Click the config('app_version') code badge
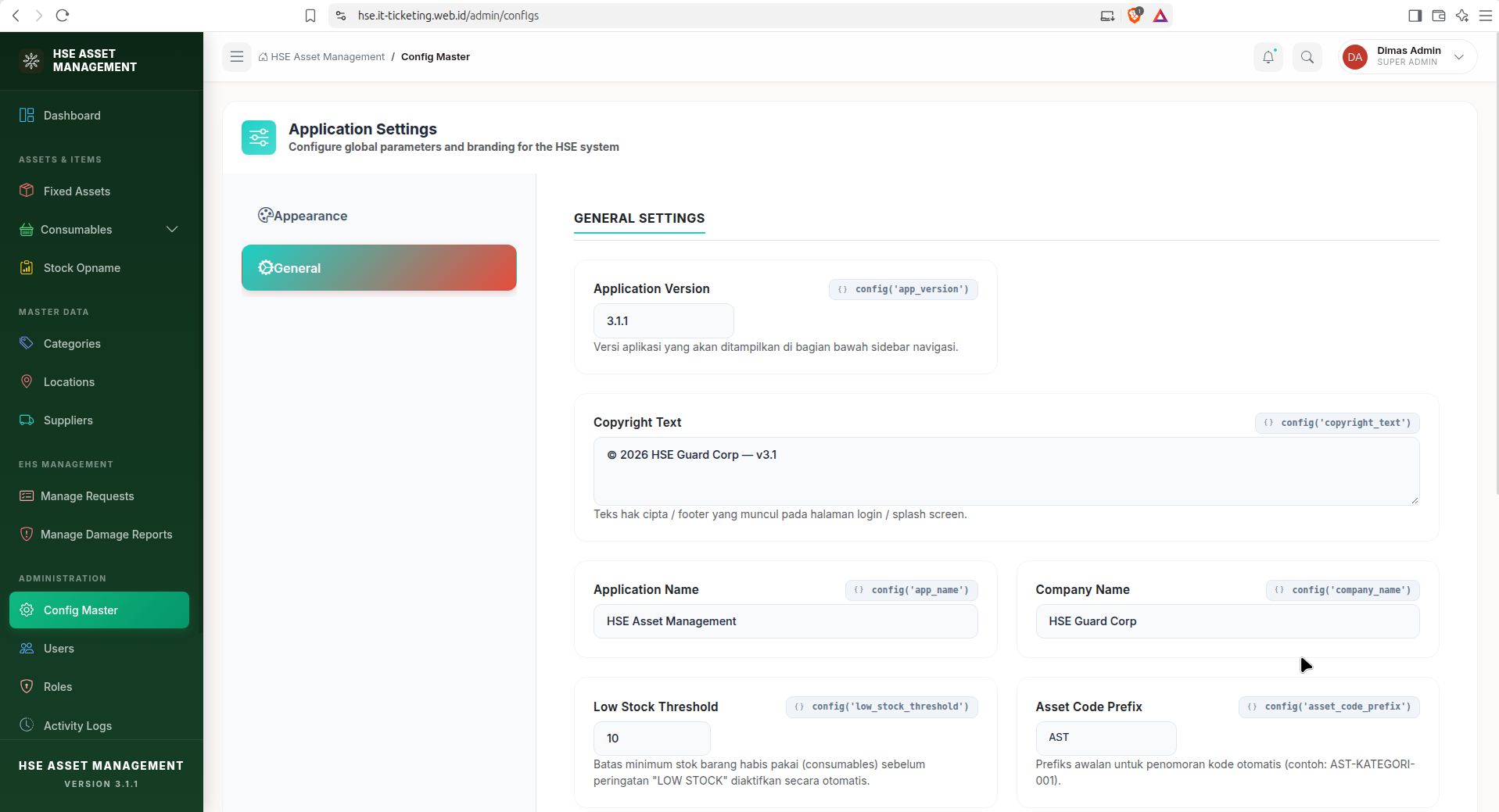The height and width of the screenshot is (812, 1499). point(903,289)
